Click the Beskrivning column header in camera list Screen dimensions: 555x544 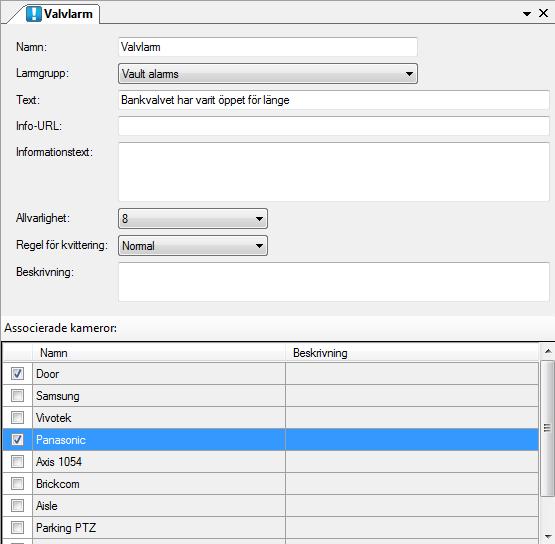click(x=412, y=353)
